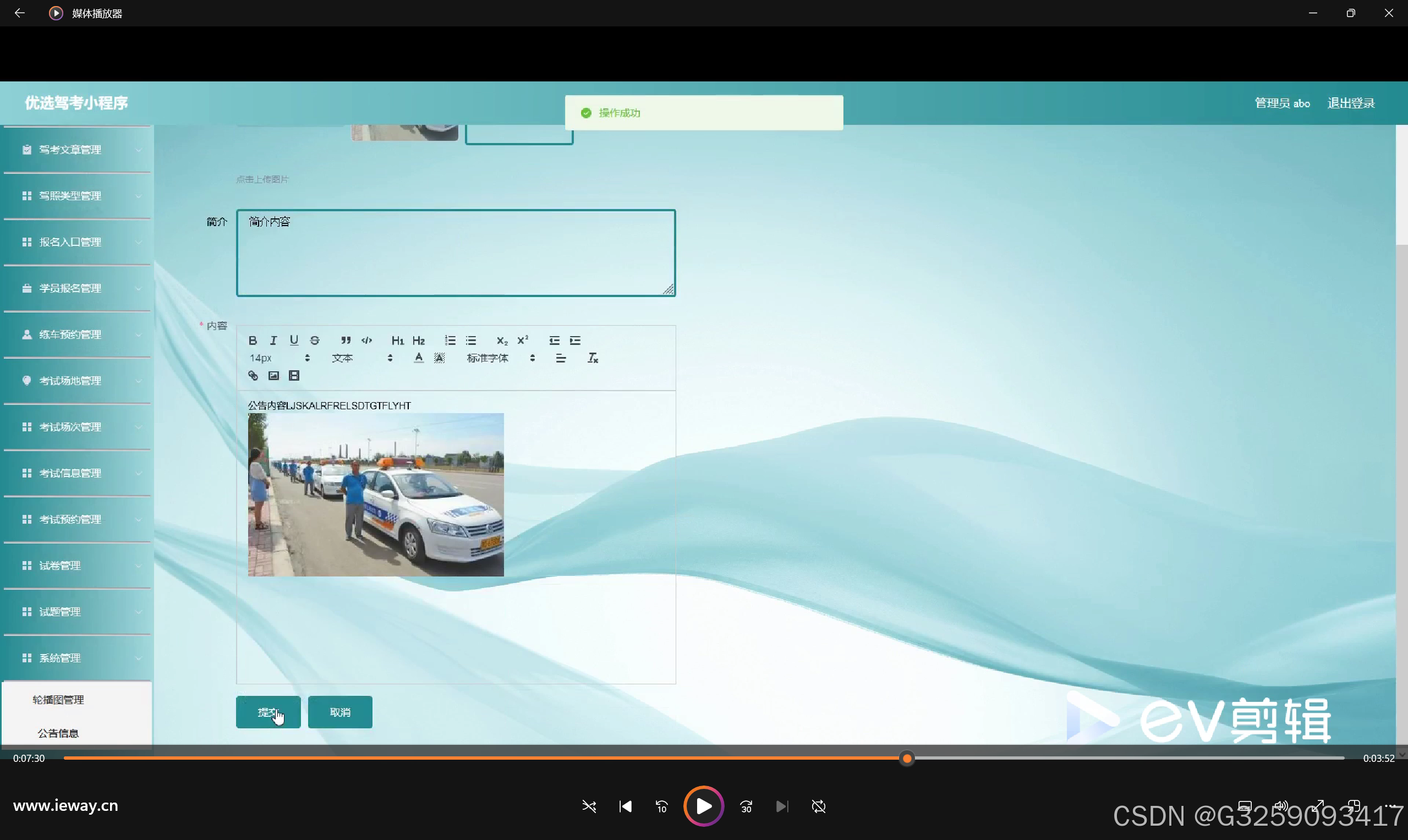The image size is (1408, 840).
Task: Click the clear formatting icon
Action: pyautogui.click(x=592, y=358)
